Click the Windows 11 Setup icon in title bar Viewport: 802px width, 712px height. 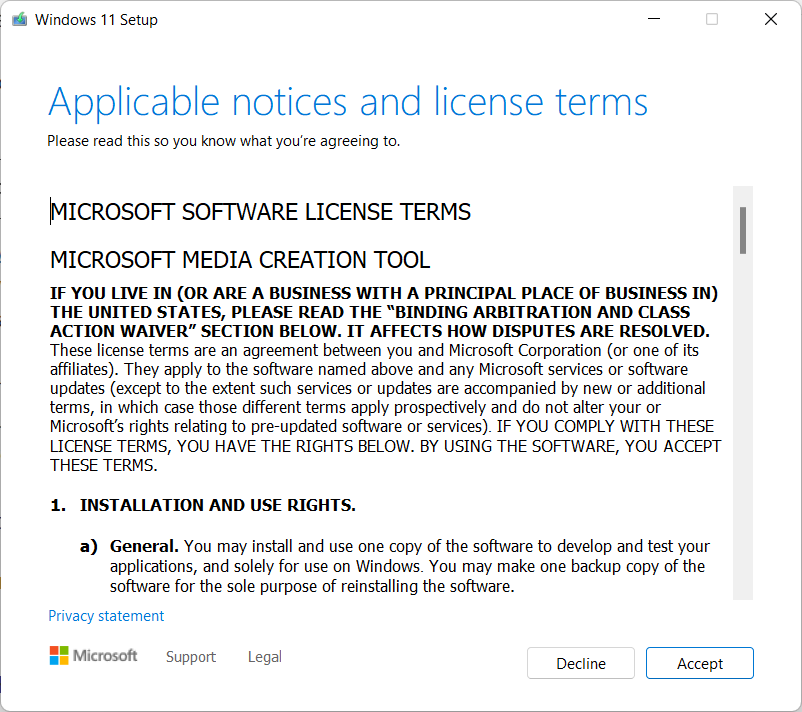click(x=19, y=18)
